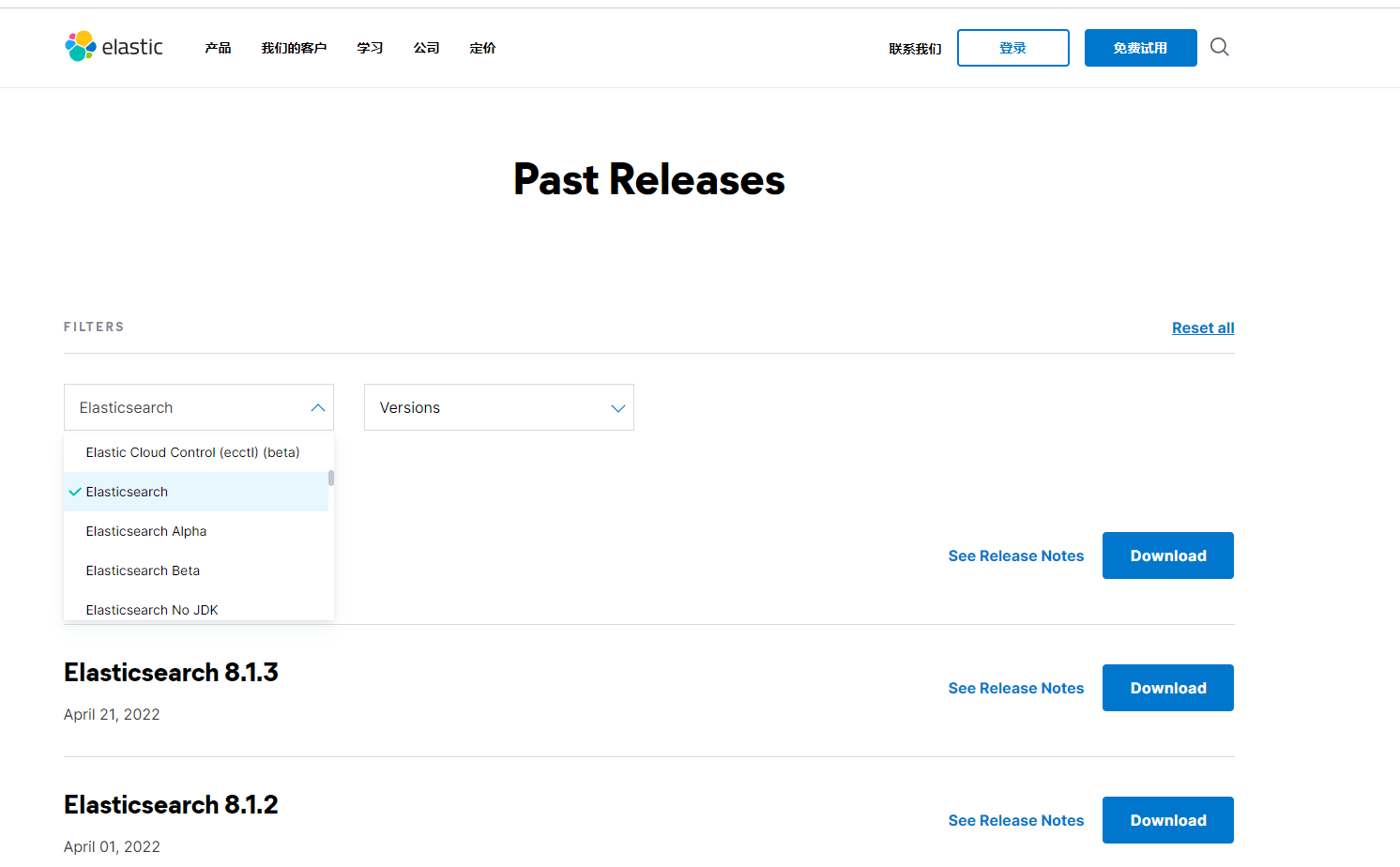Click the April 21, 2022 date
1400x867 pixels.
pos(112,714)
